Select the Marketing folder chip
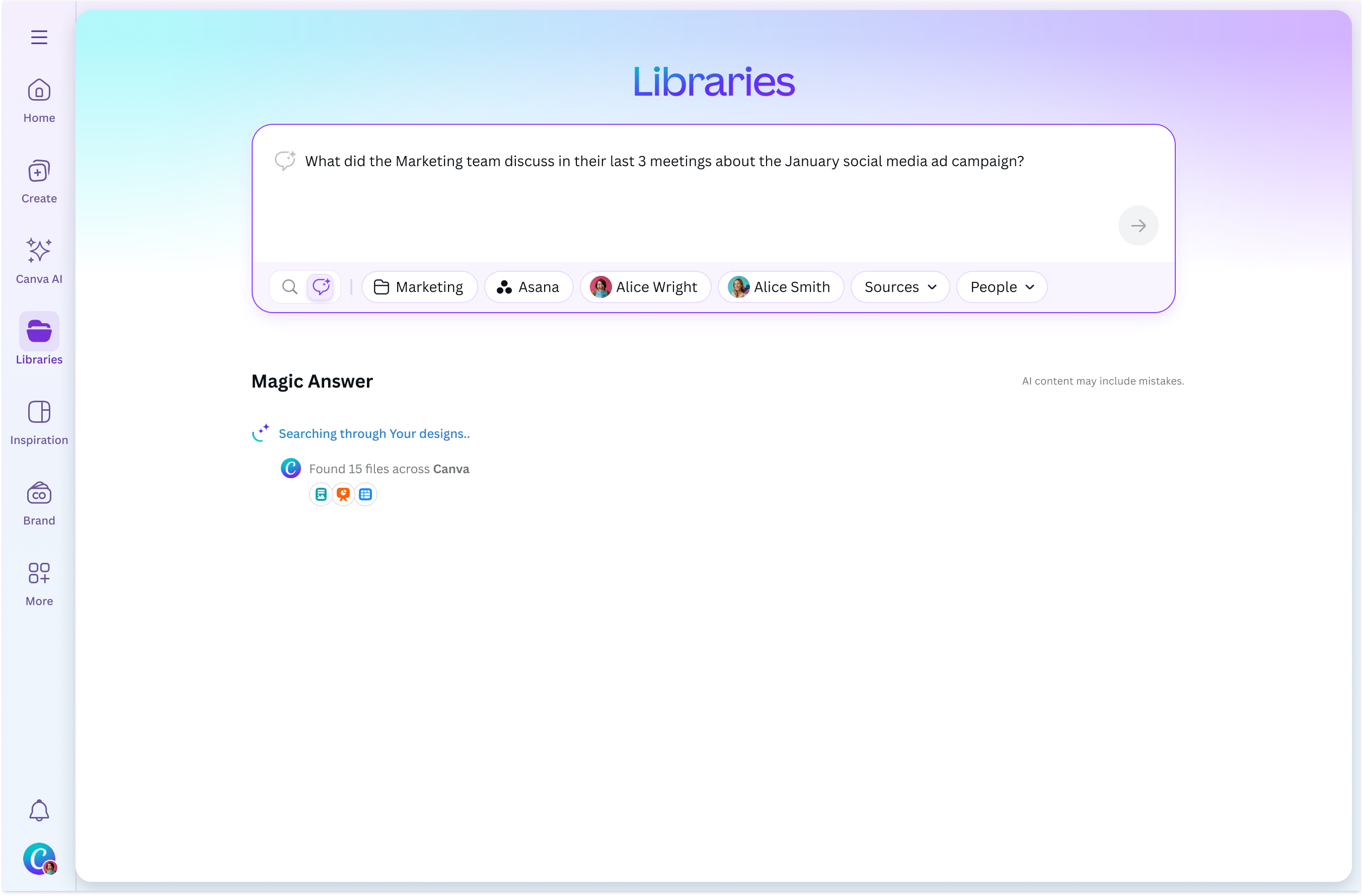 (419, 286)
